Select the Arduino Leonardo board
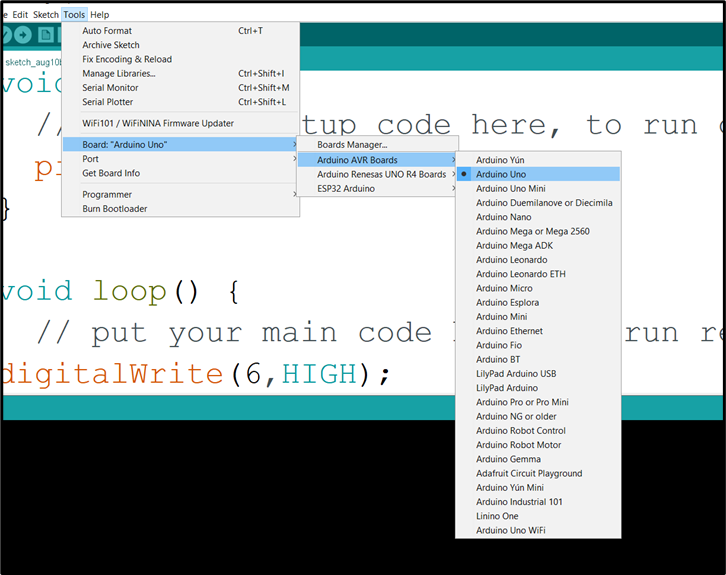The image size is (726, 575). (x=538, y=260)
